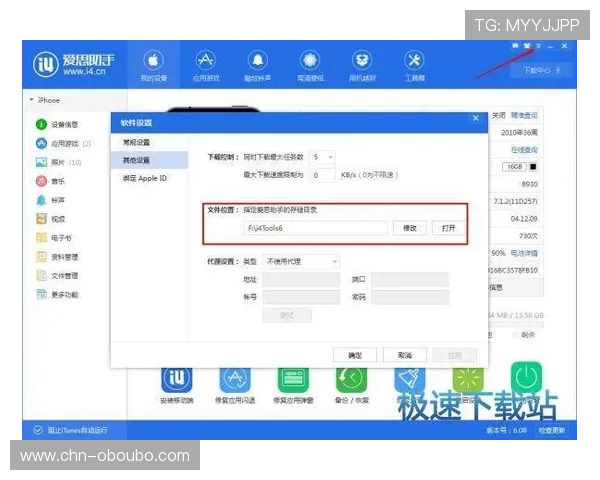The width and height of the screenshot is (600, 480).
Task: Click the Open storage folder button
Action: click(448, 228)
